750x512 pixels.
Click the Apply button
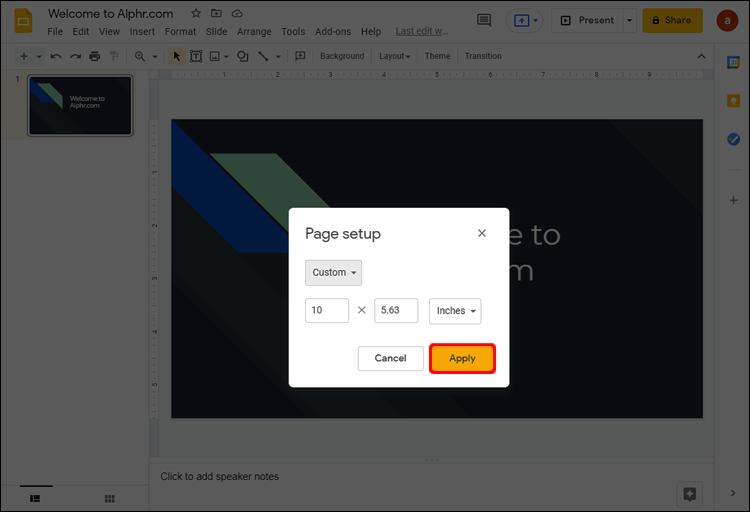pyautogui.click(x=462, y=358)
